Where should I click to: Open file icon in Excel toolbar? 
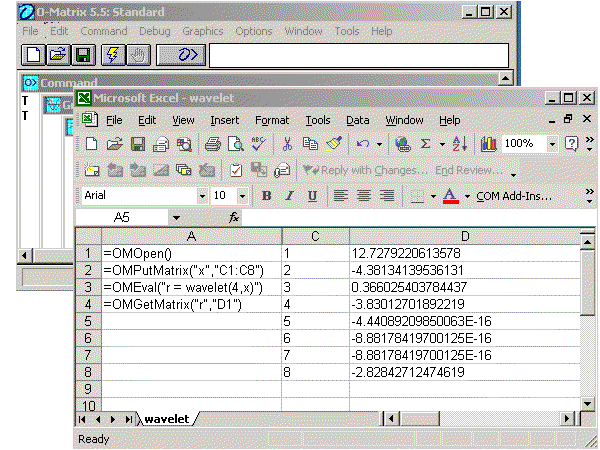click(115, 145)
